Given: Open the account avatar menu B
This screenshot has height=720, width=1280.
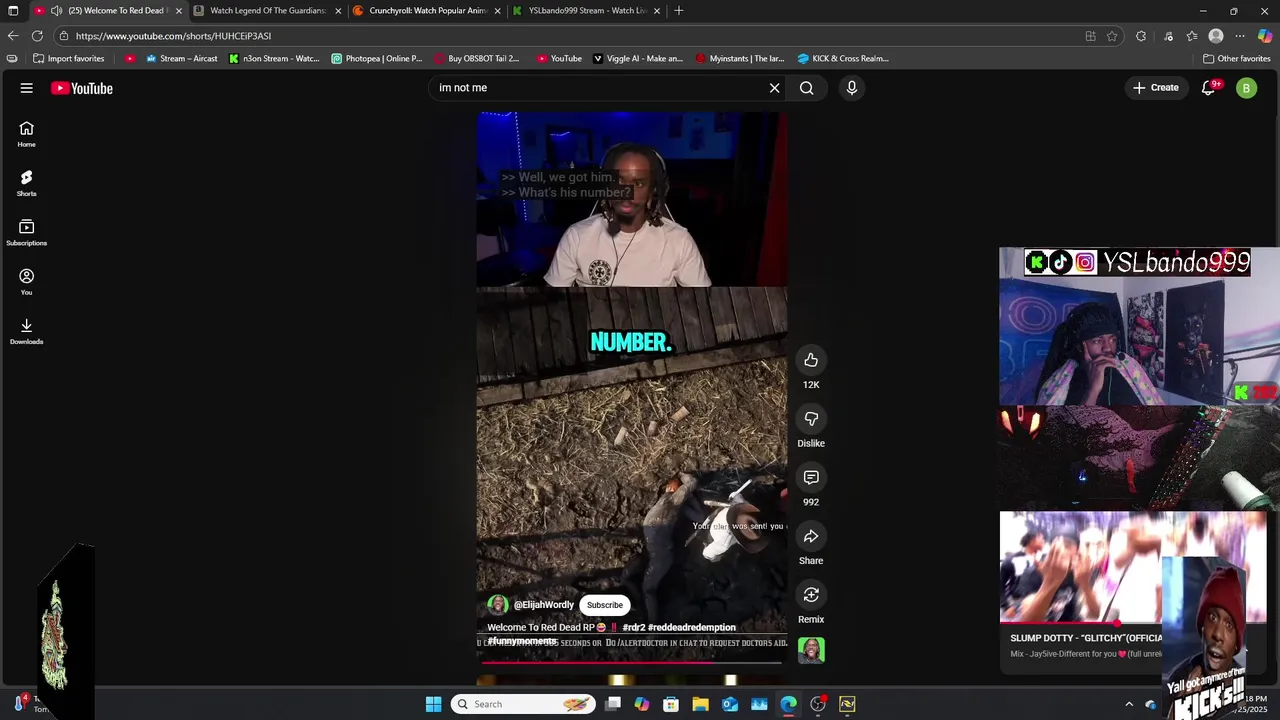Looking at the screenshot, I should pyautogui.click(x=1246, y=88).
